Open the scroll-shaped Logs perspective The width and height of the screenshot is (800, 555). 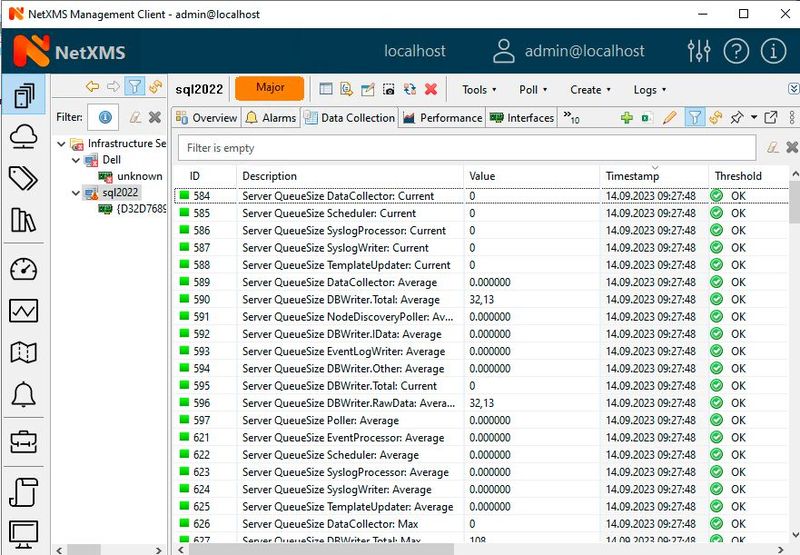(23, 492)
